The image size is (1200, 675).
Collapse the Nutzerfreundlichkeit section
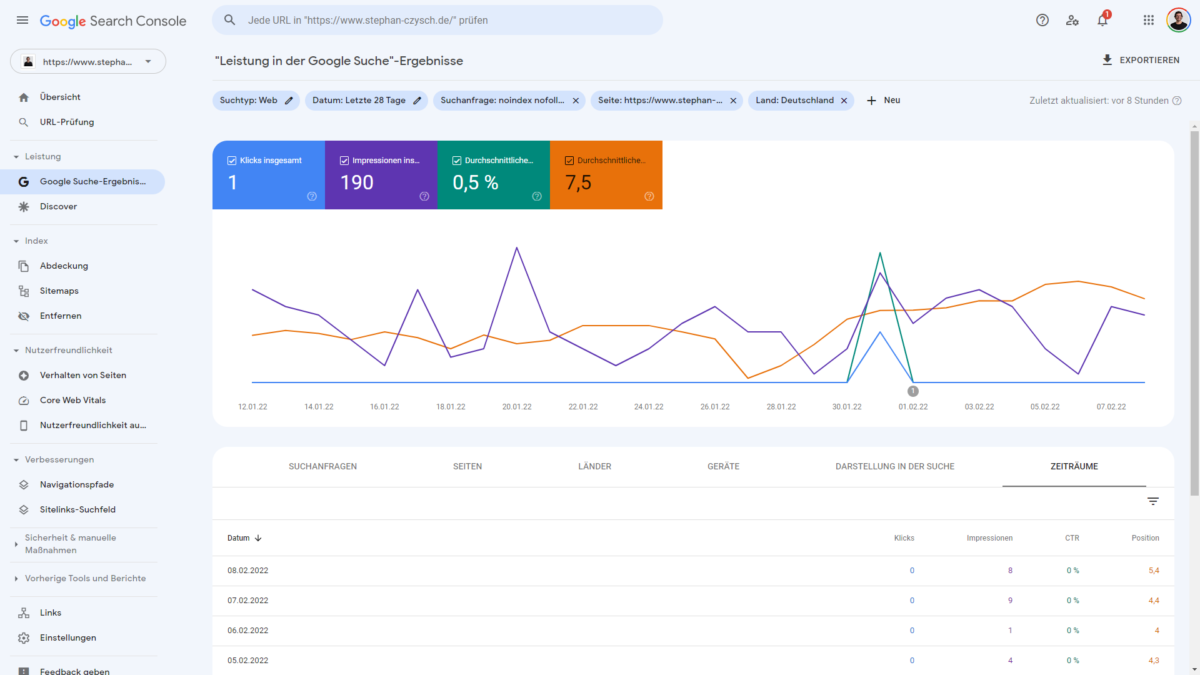click(x=16, y=351)
